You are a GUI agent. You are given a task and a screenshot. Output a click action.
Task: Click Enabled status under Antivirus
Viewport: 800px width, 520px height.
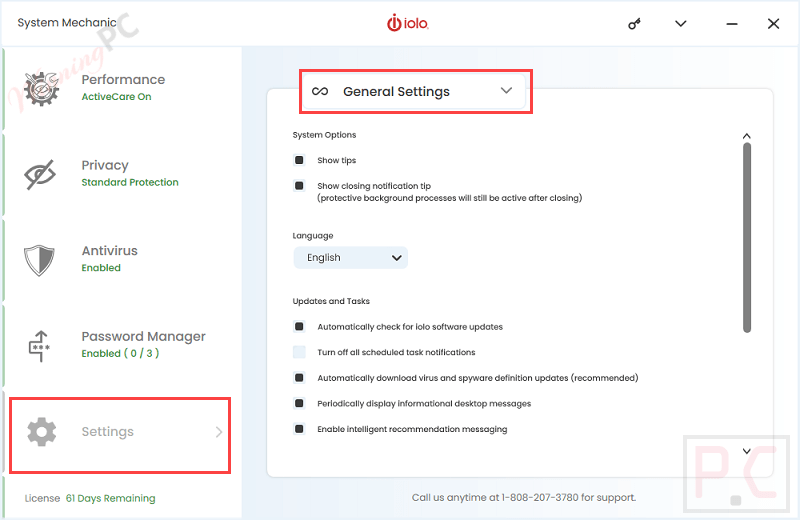pyautogui.click(x=101, y=268)
